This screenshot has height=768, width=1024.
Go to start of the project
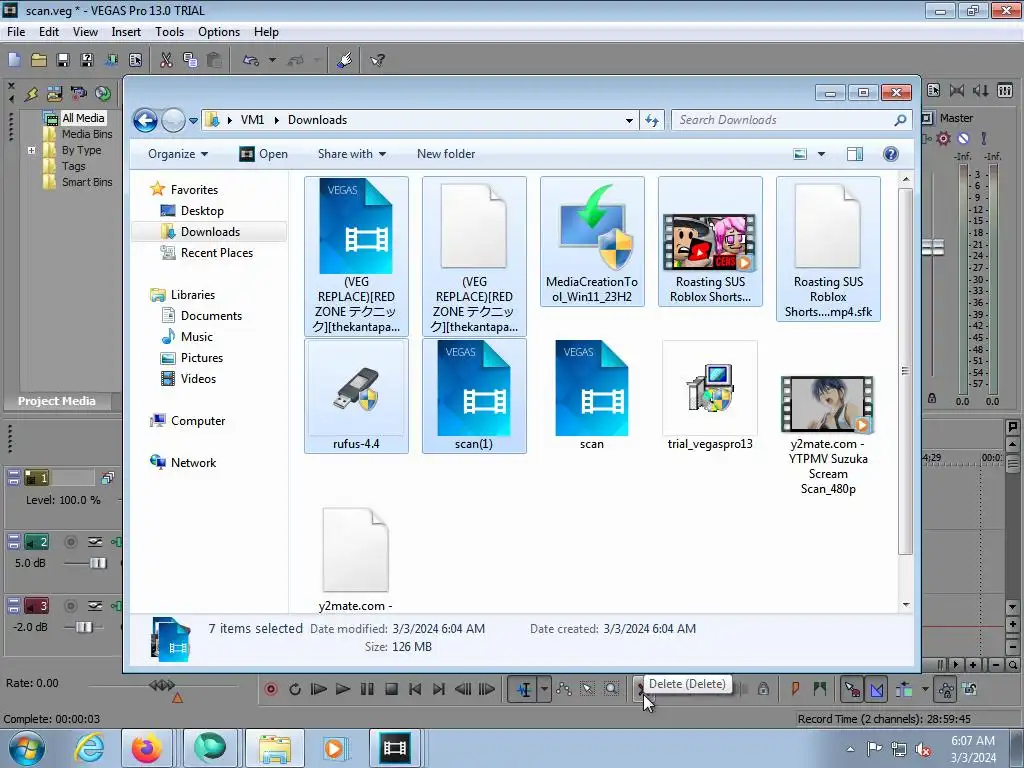[x=415, y=689]
